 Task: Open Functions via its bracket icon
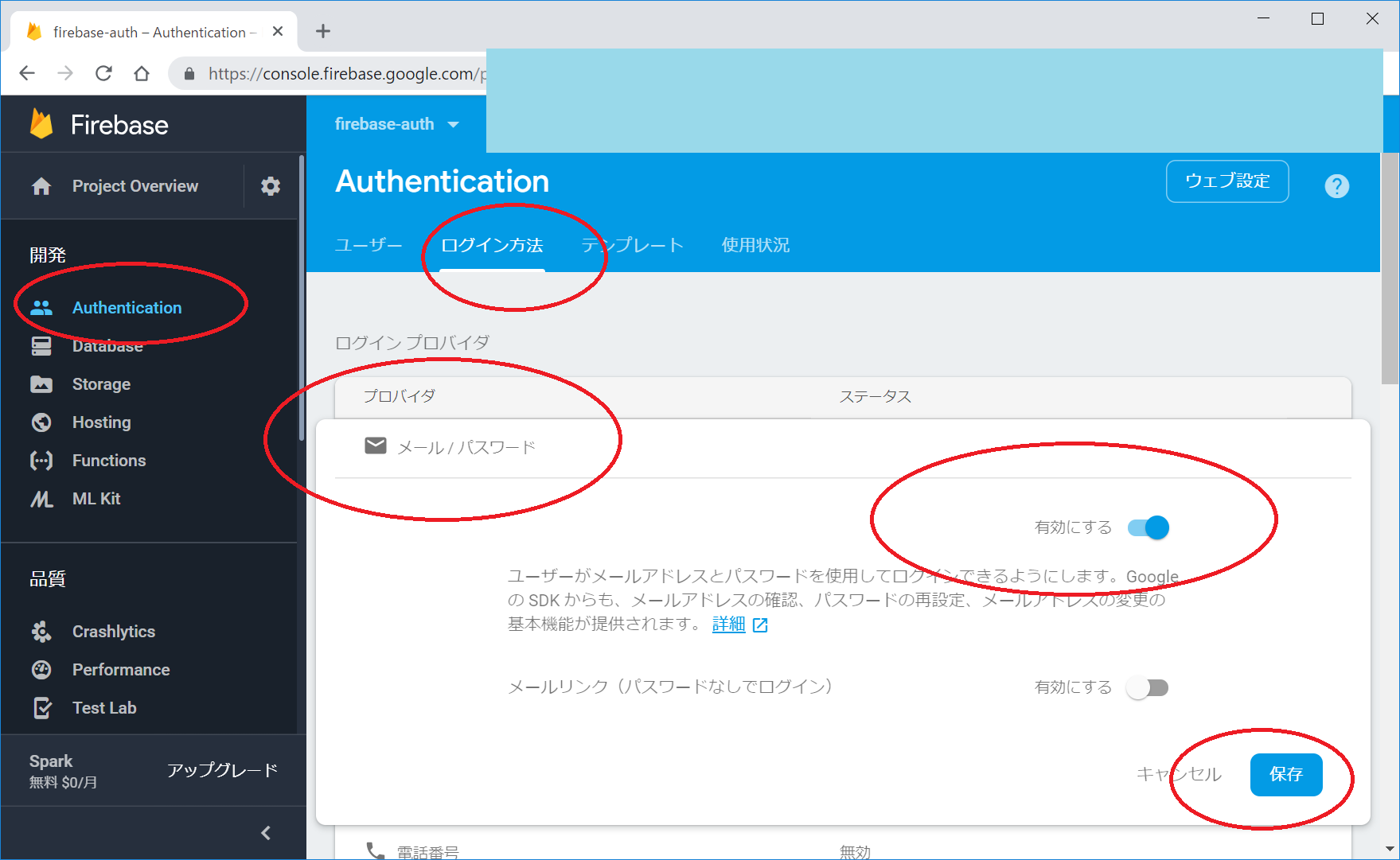[x=41, y=461]
